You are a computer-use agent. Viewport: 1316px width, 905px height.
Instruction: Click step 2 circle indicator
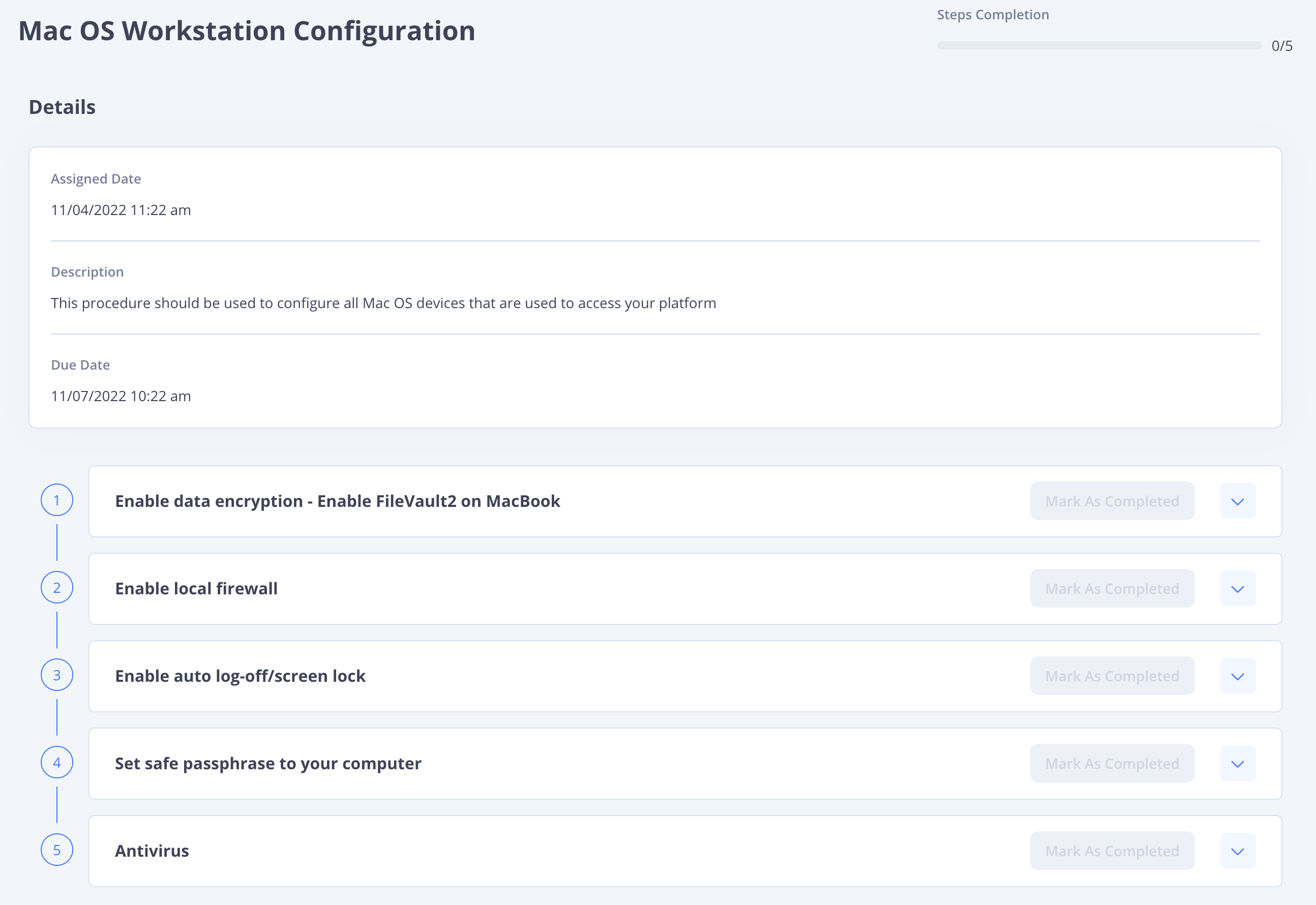pyautogui.click(x=57, y=587)
